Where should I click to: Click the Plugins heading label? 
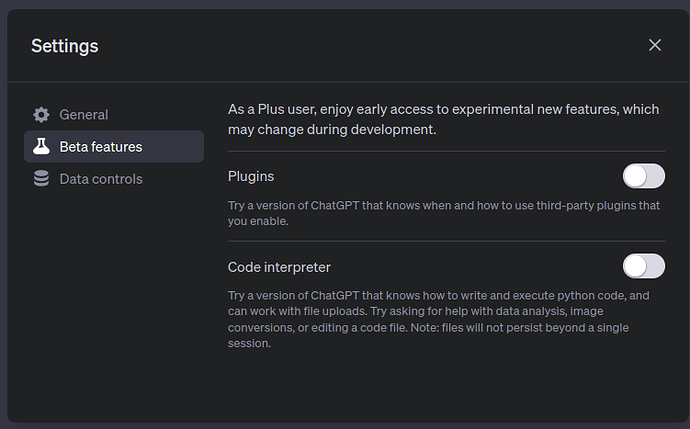[x=252, y=177]
